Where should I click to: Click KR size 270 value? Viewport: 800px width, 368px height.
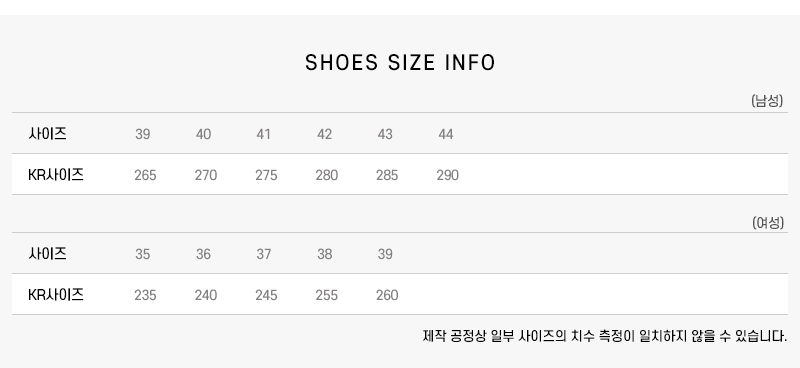click(206, 176)
